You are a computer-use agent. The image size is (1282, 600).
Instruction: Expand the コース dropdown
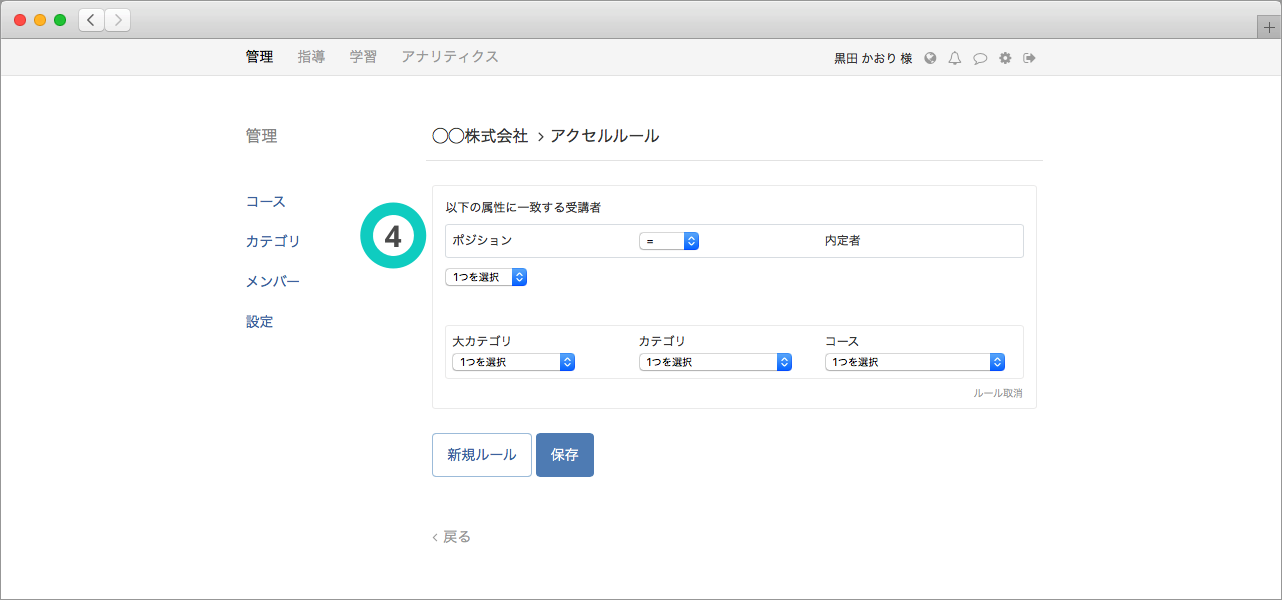[914, 362]
